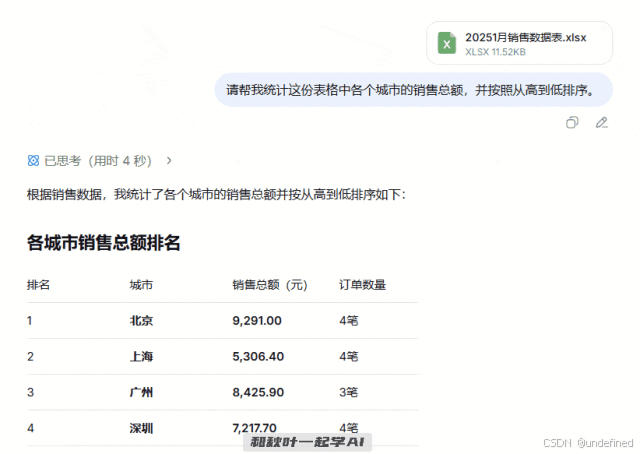
Task: Click rank number 2 in 上海 row
Action: (x=30, y=356)
